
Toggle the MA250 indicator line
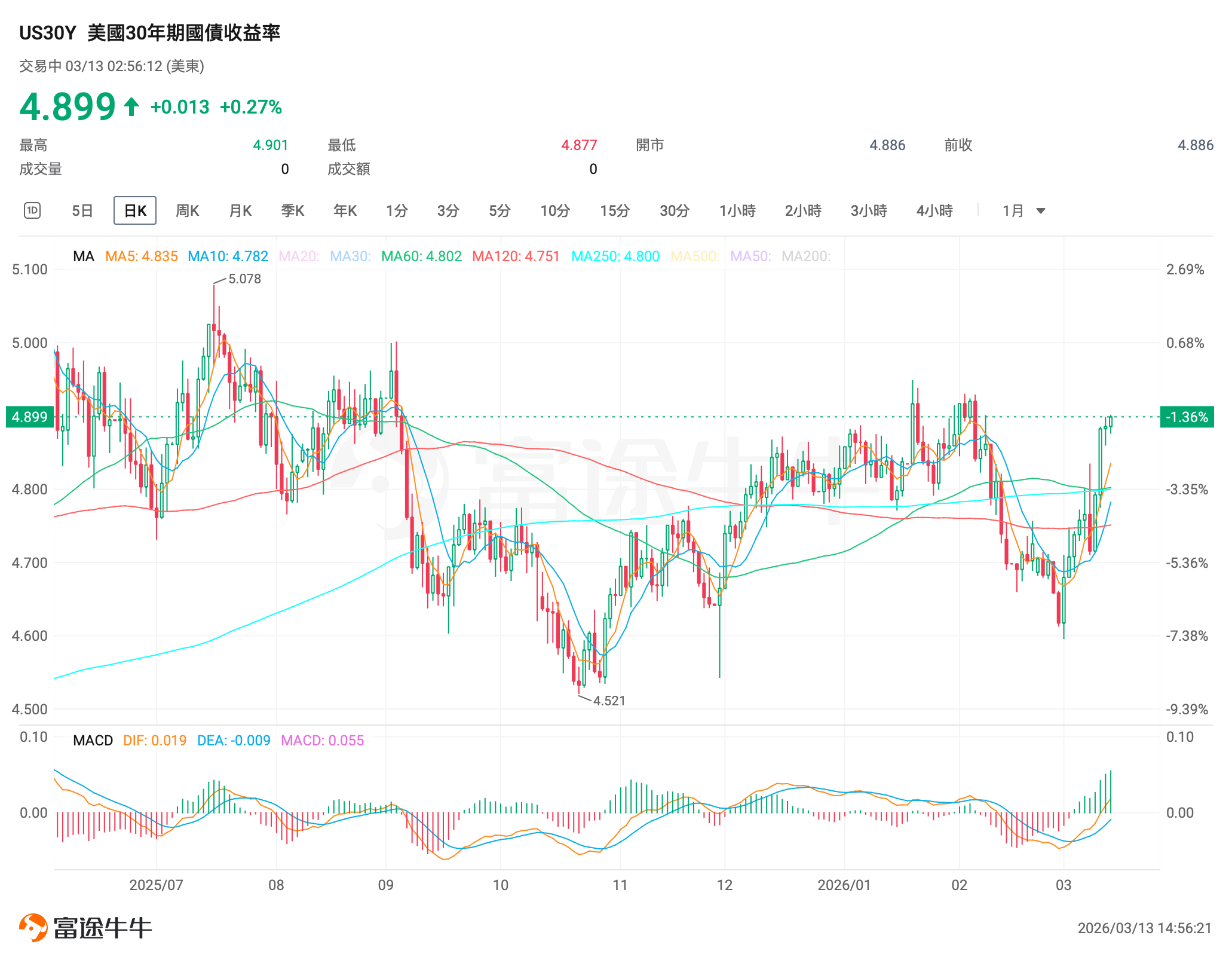615,256
